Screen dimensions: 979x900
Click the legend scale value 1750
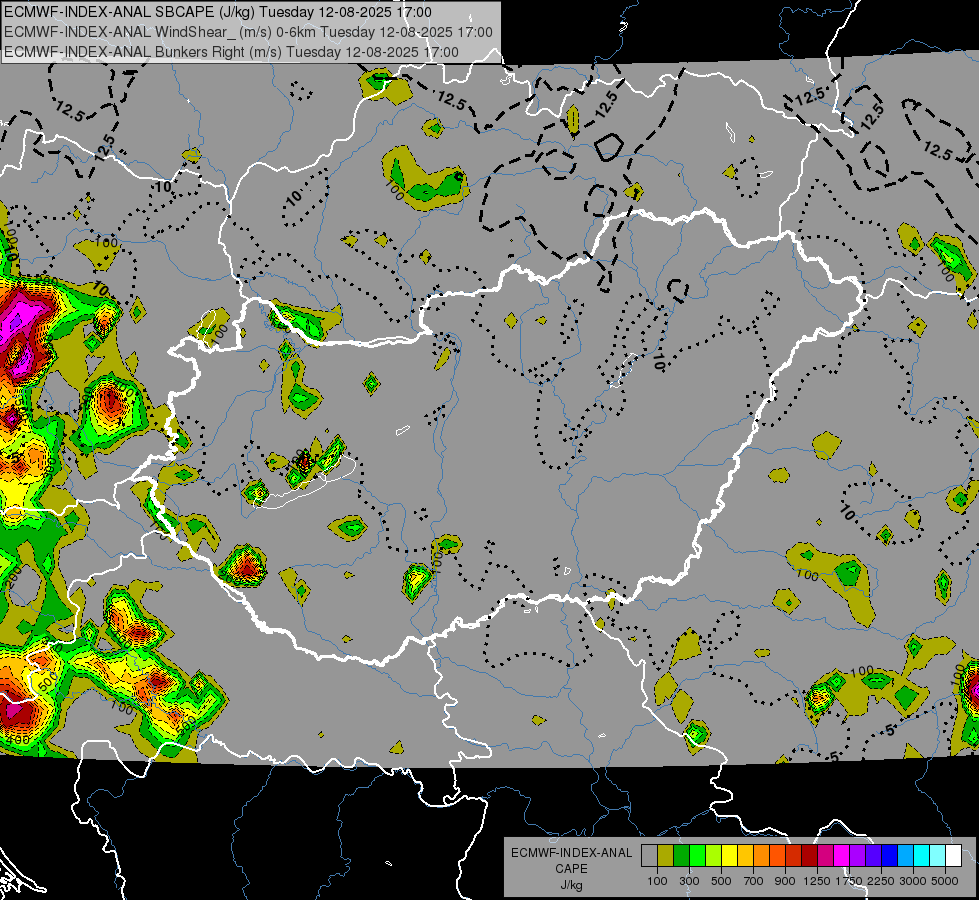pos(849,881)
